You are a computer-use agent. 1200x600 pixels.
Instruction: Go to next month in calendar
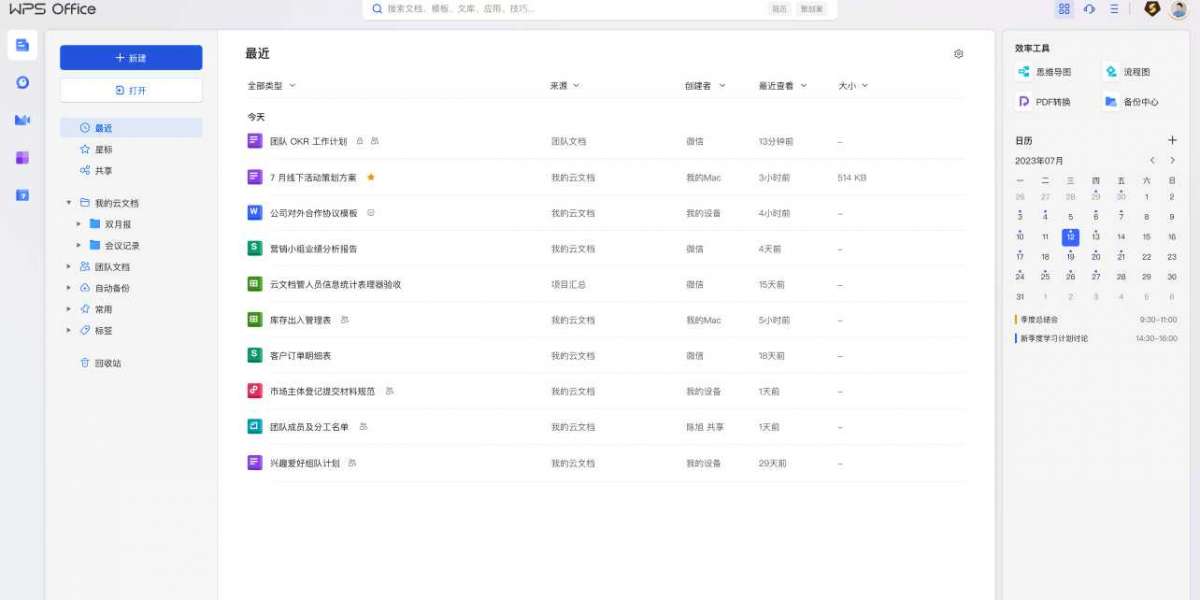pyautogui.click(x=1172, y=160)
